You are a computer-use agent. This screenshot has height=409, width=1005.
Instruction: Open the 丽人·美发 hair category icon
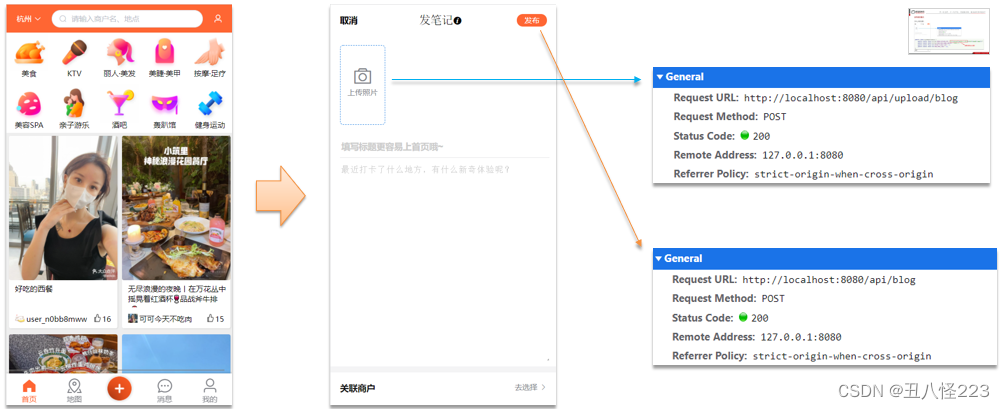point(120,53)
